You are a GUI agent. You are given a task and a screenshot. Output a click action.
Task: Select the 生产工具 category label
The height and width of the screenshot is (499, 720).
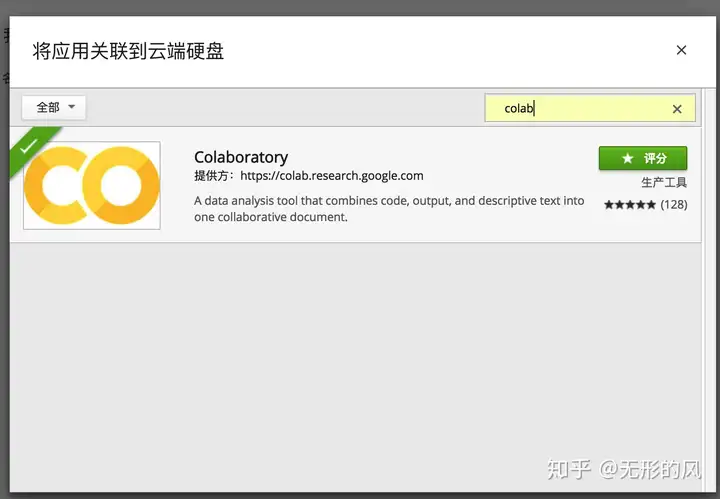tap(664, 183)
